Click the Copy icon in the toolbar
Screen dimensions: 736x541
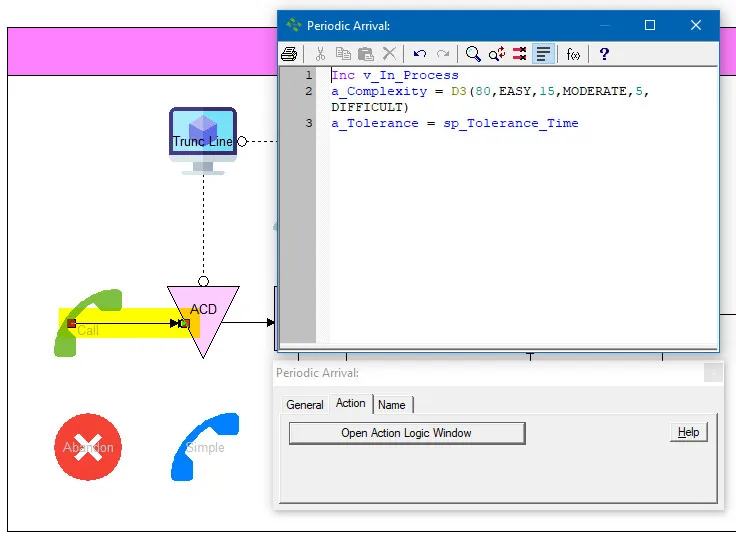coord(343,54)
